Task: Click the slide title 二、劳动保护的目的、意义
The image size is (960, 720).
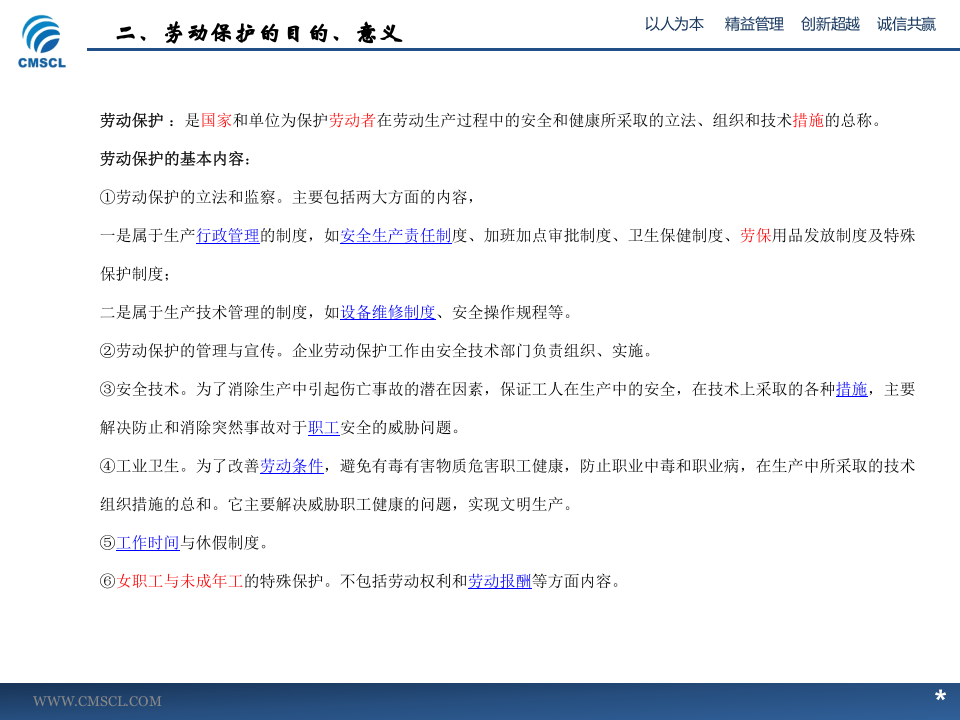Action: (x=260, y=33)
